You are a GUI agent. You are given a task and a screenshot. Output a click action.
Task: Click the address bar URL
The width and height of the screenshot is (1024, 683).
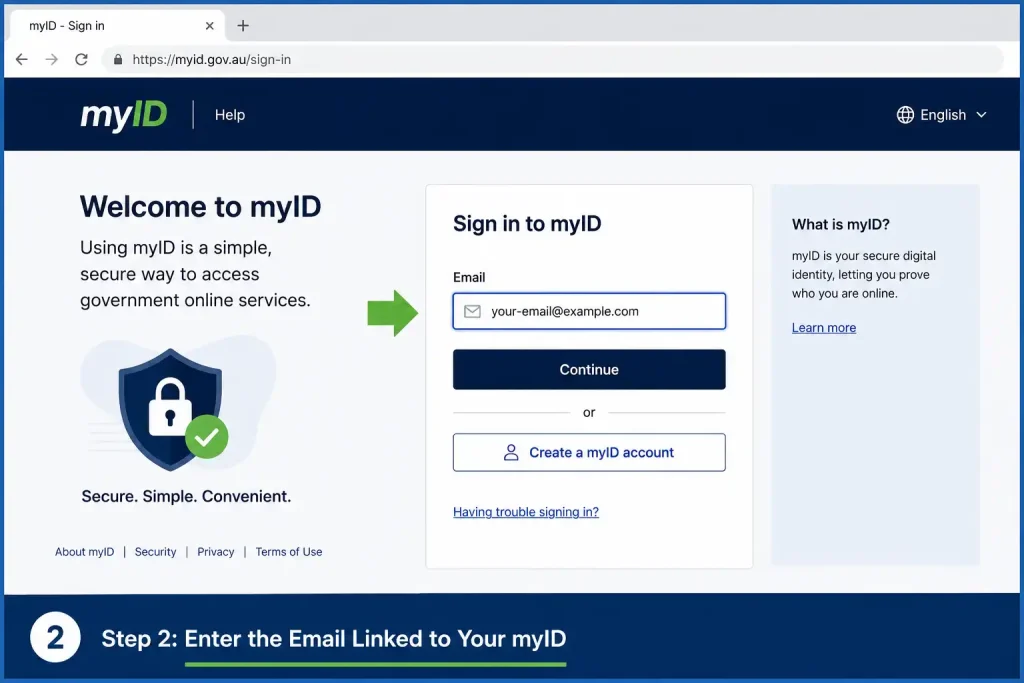coord(212,59)
